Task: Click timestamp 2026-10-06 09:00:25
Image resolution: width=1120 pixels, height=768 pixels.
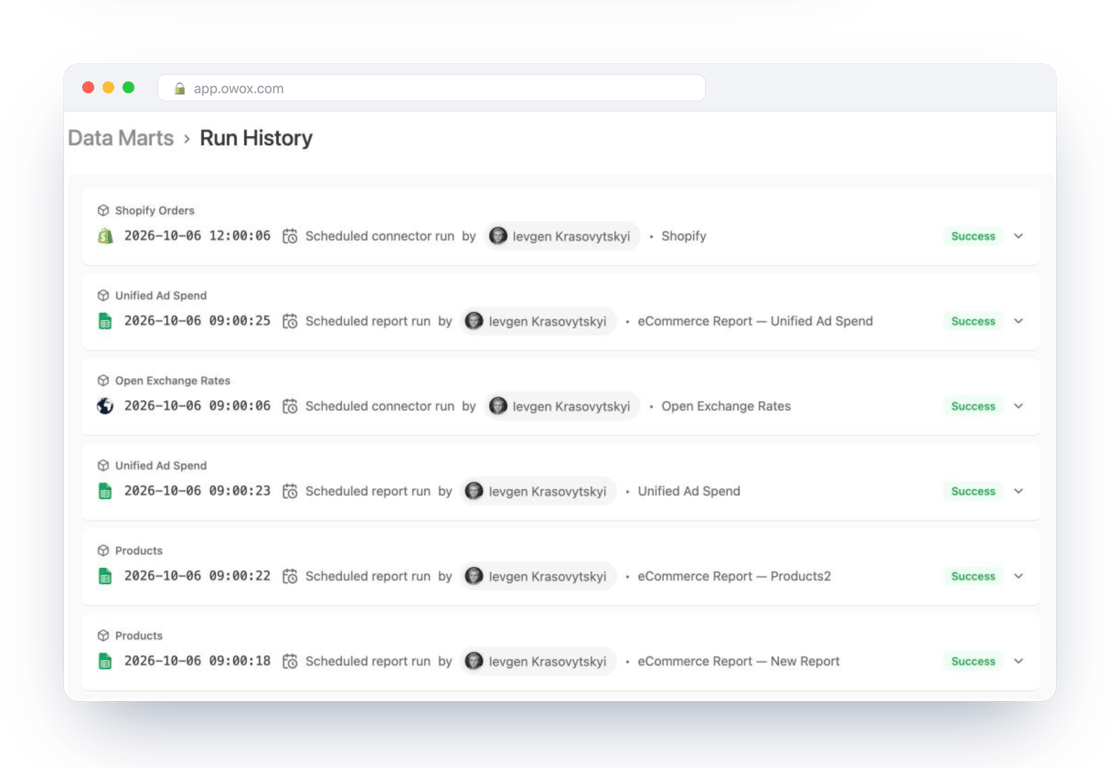Action: pos(197,321)
